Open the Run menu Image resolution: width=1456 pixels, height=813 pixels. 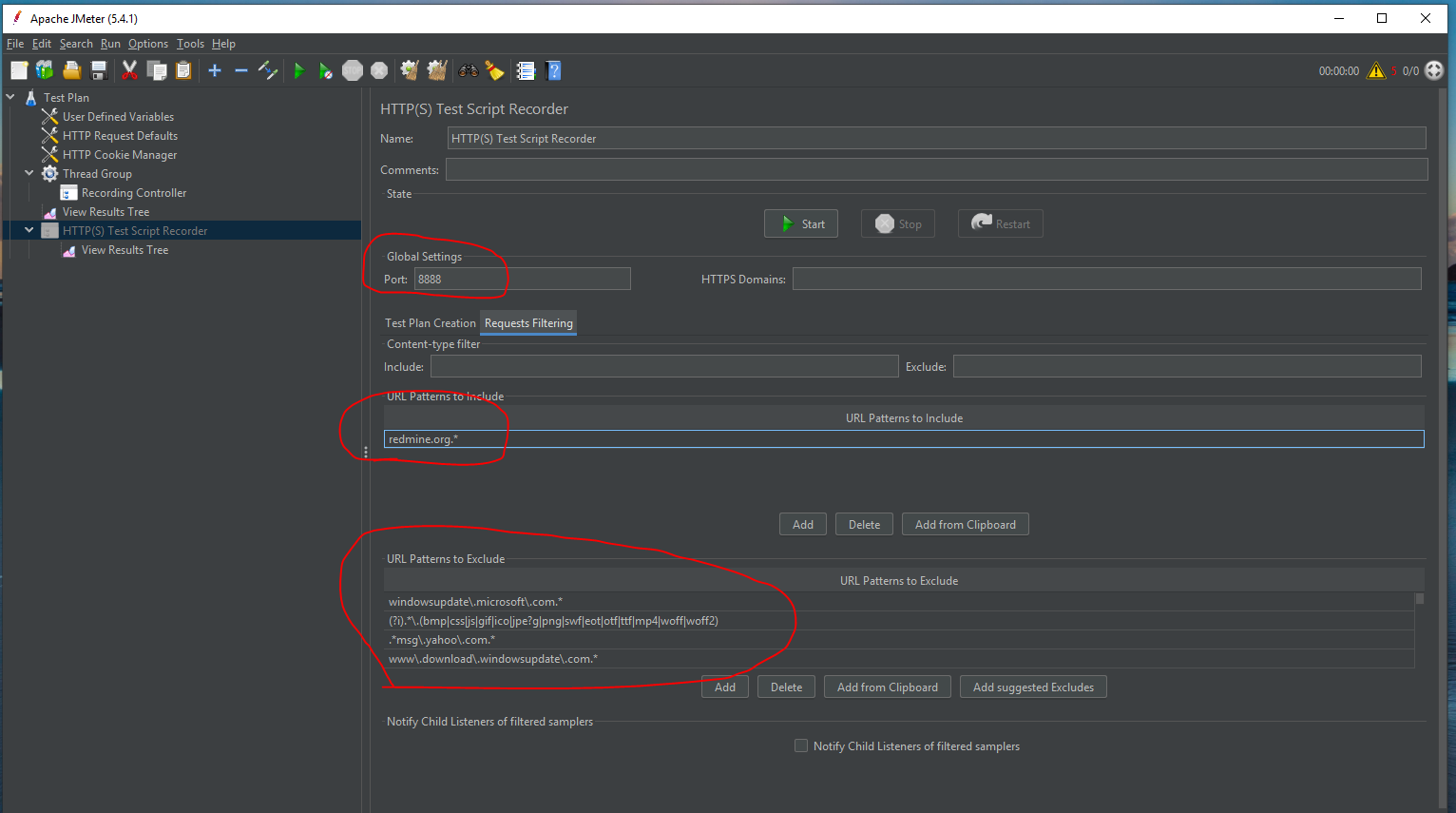(110, 44)
